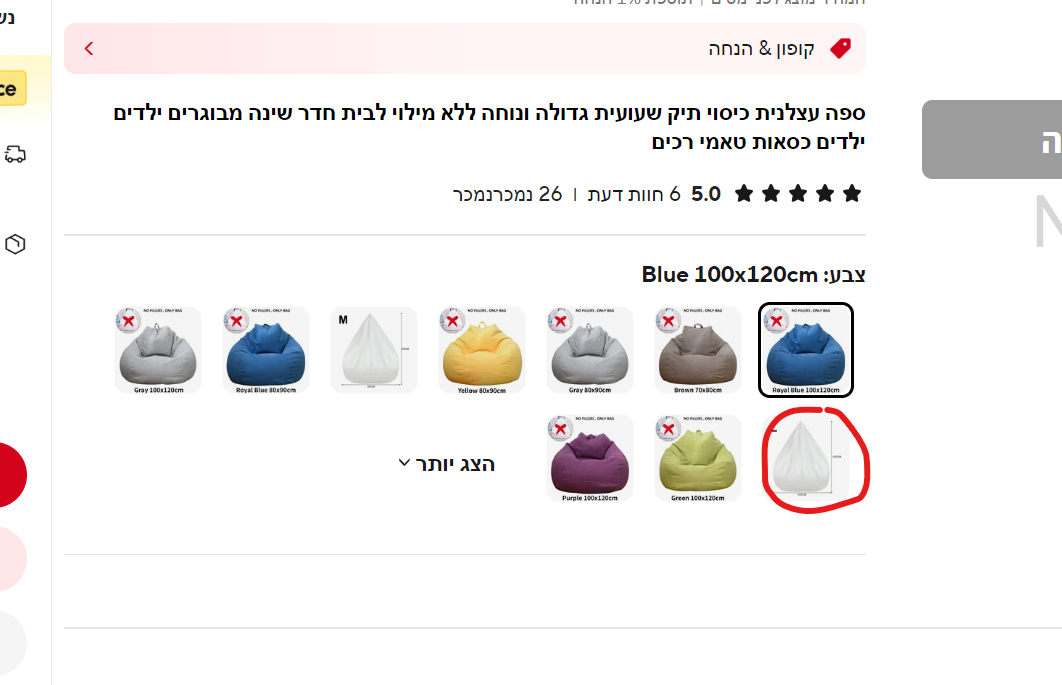Choose Brown 70x80cm bean bag option

(698, 350)
